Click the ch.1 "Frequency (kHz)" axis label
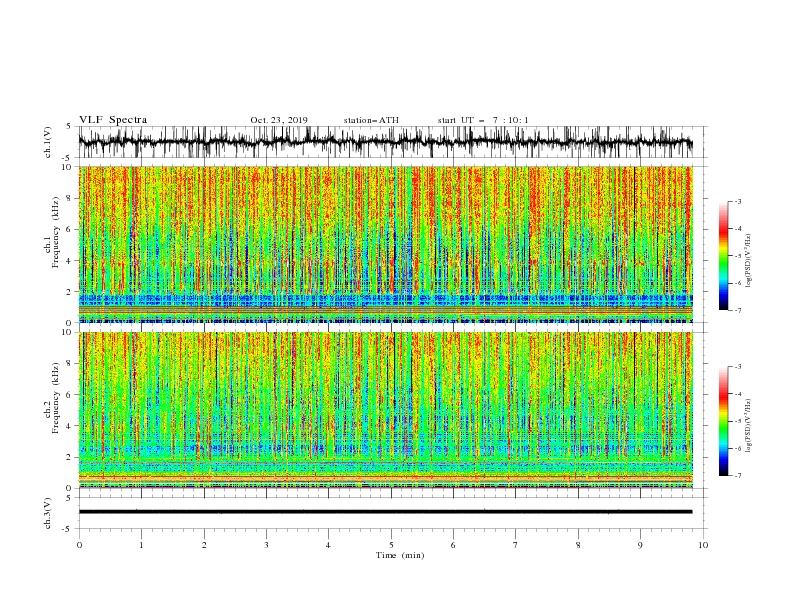792x612 pixels. [x=56, y=233]
